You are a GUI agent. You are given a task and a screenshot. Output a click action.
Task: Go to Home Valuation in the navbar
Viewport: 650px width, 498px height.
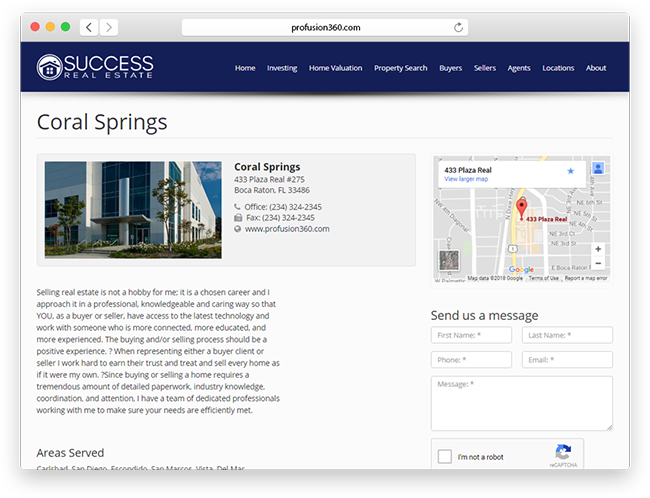click(335, 68)
